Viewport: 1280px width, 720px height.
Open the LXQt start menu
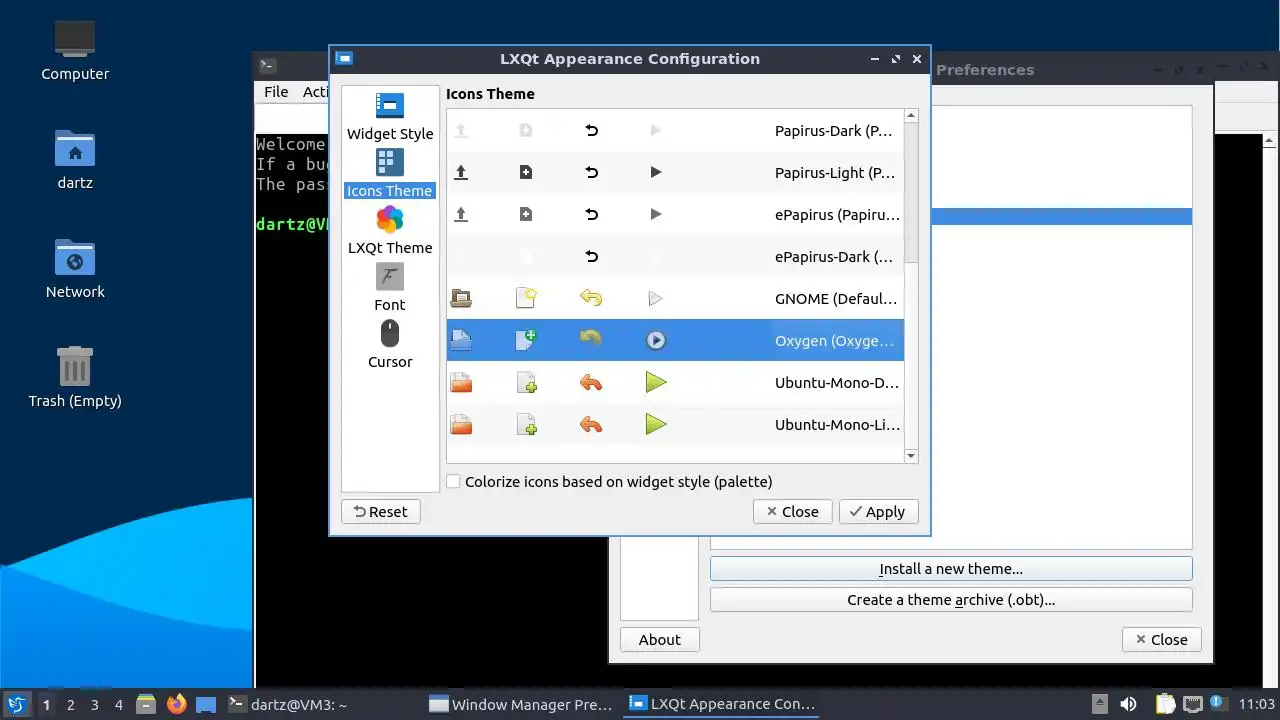(x=16, y=704)
